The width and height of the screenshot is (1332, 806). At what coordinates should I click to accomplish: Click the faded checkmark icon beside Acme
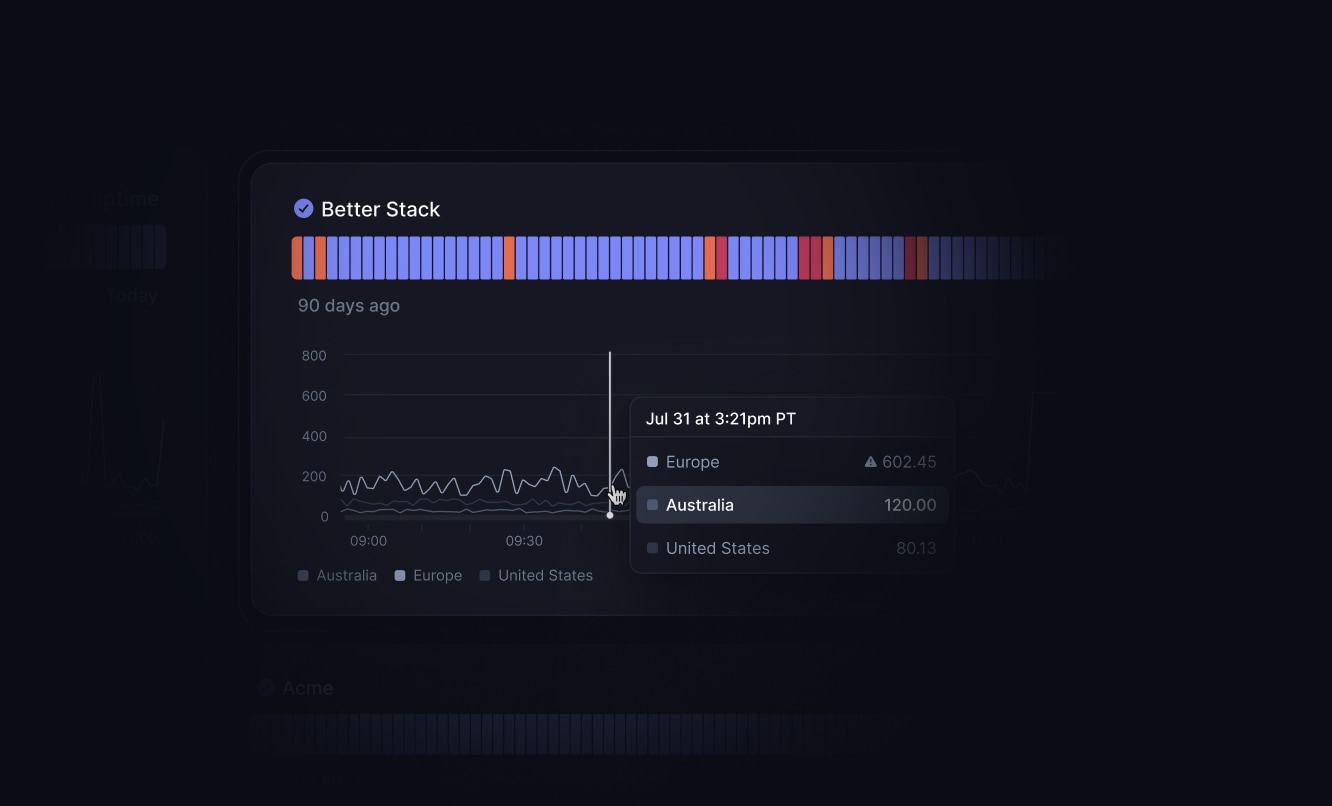pyautogui.click(x=265, y=687)
